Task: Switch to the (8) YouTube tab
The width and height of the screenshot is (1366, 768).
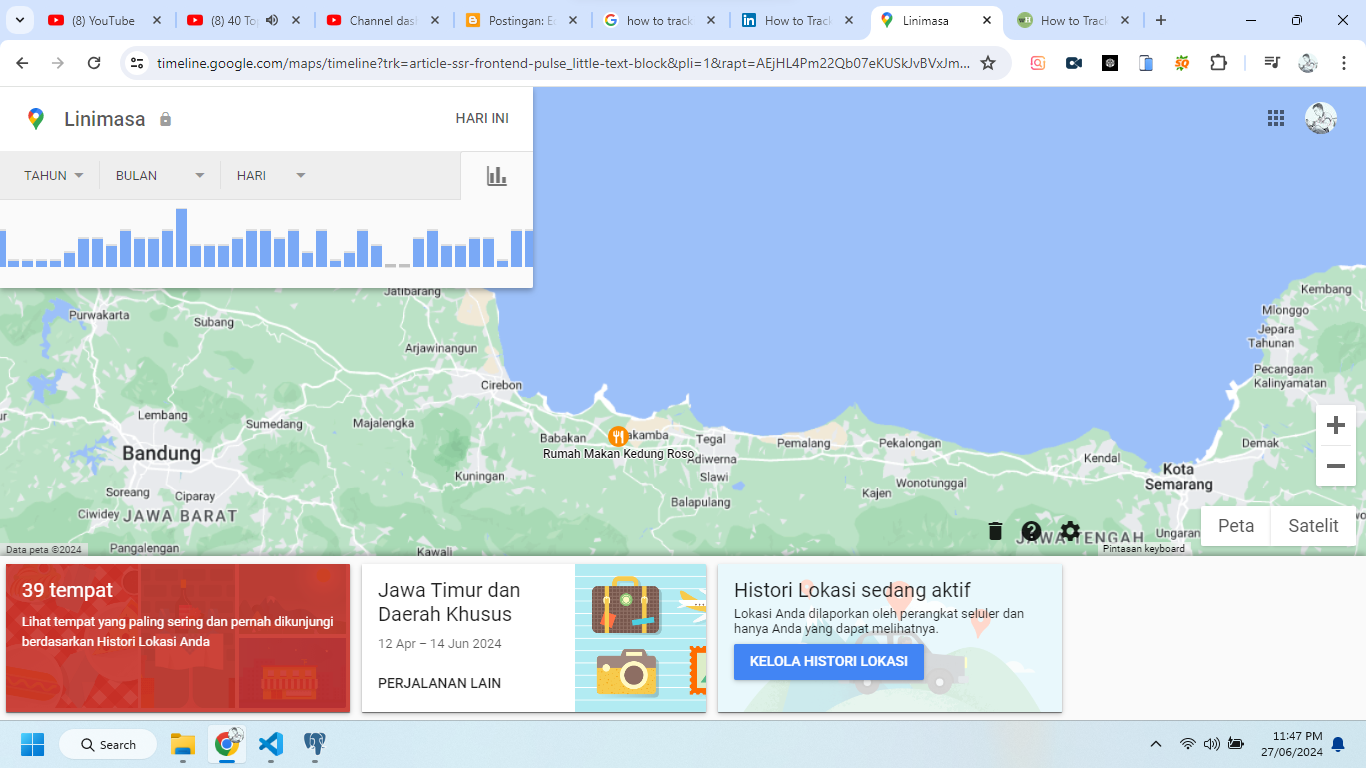Action: coord(104,20)
